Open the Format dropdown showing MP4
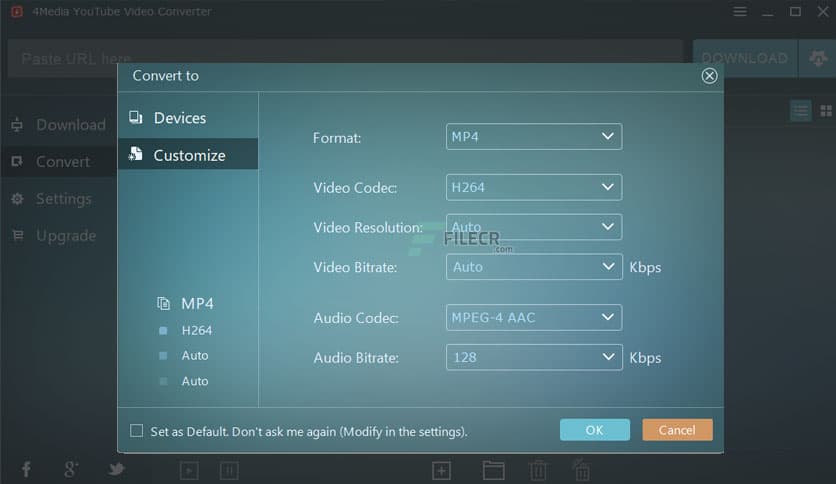This screenshot has width=836, height=484. 534,136
